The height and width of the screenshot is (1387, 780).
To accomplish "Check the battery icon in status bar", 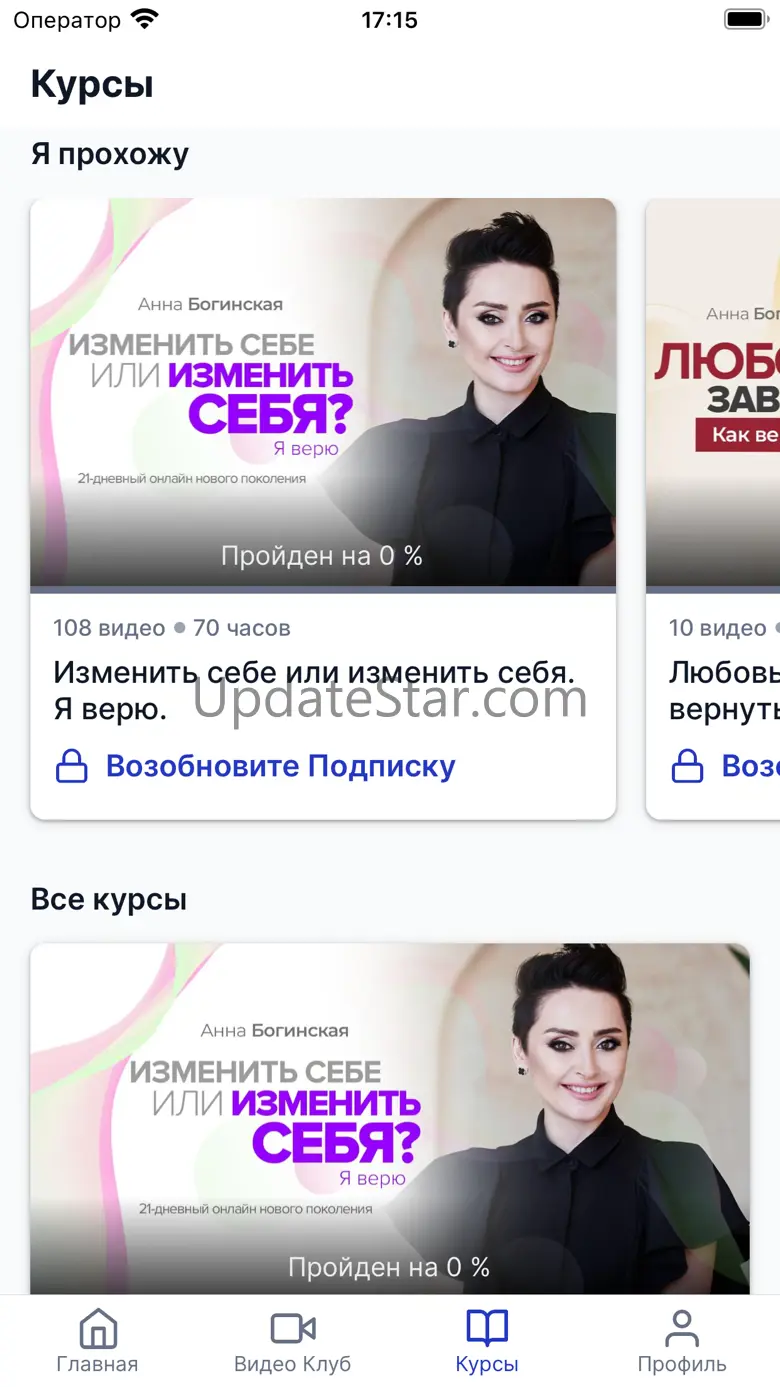I will point(744,19).
